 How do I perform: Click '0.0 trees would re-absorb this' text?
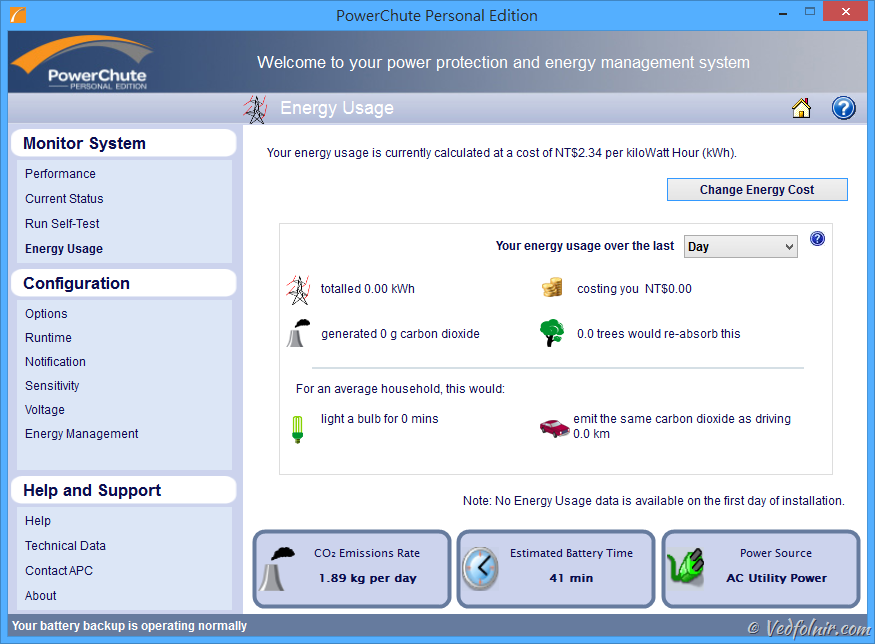(x=658, y=334)
